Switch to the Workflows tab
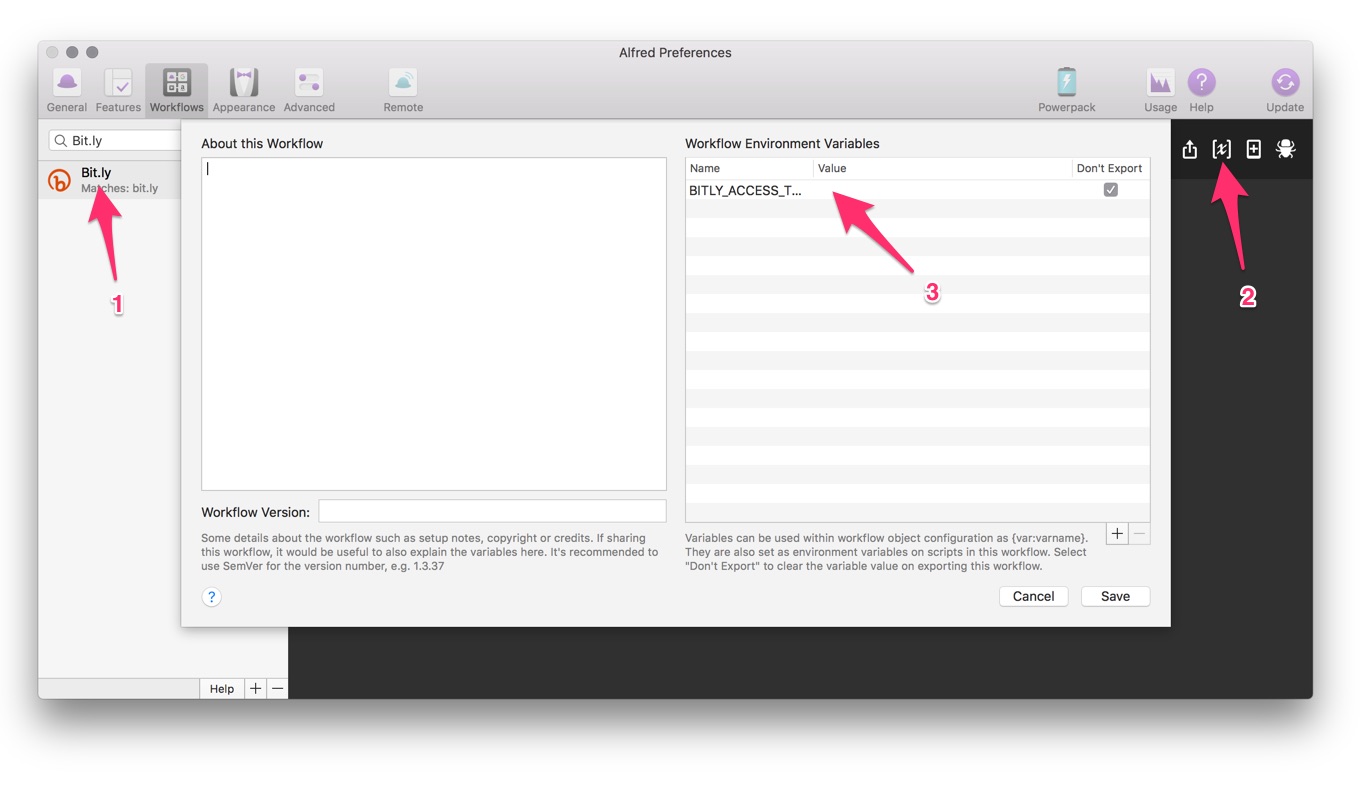The height and width of the screenshot is (793, 1360). (177, 91)
